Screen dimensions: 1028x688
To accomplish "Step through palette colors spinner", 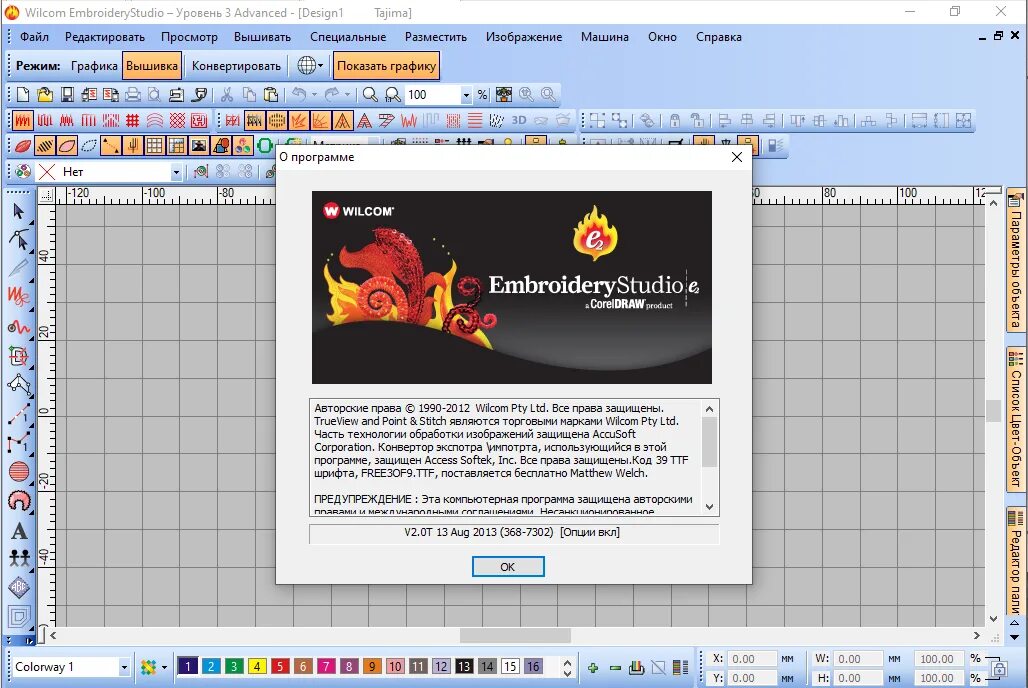I will (567, 668).
